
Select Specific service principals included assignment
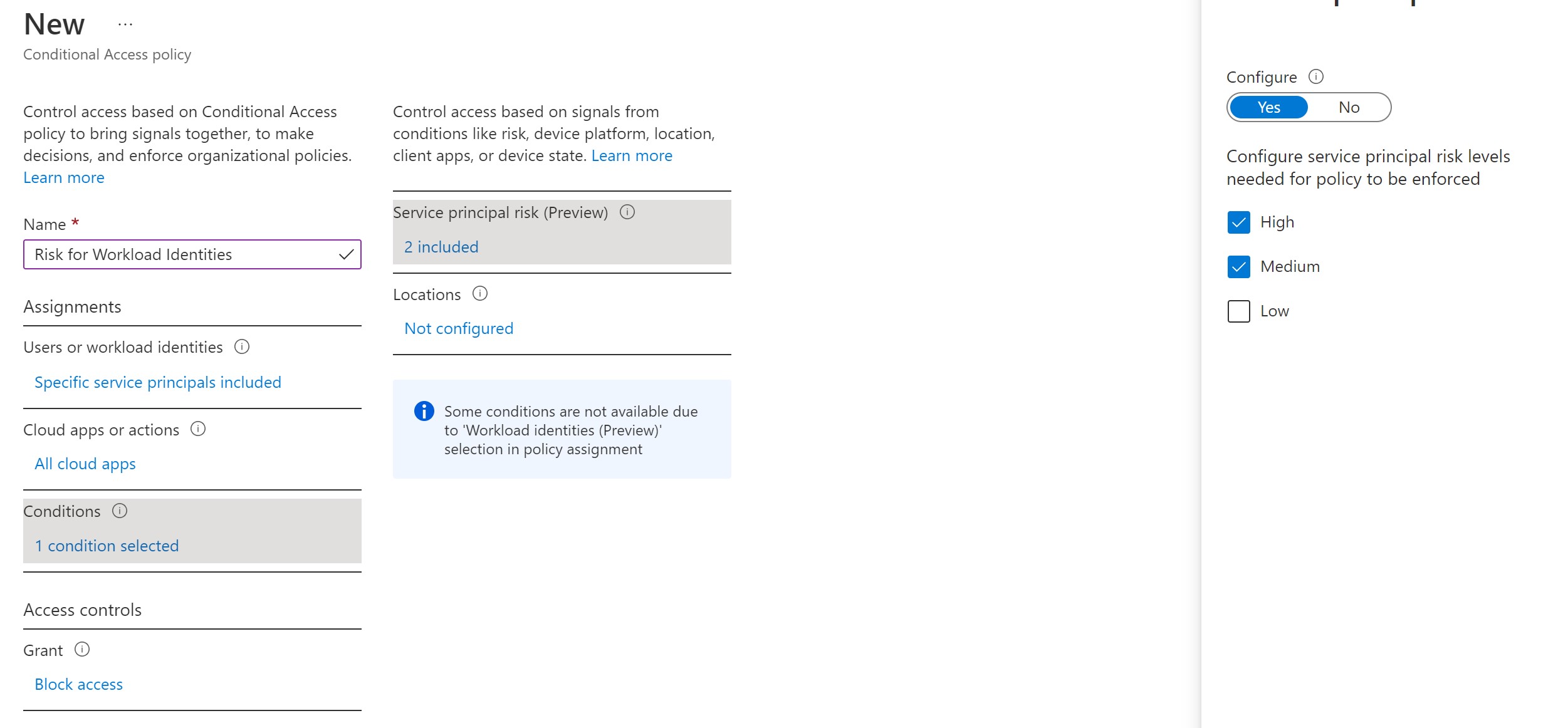coord(157,381)
